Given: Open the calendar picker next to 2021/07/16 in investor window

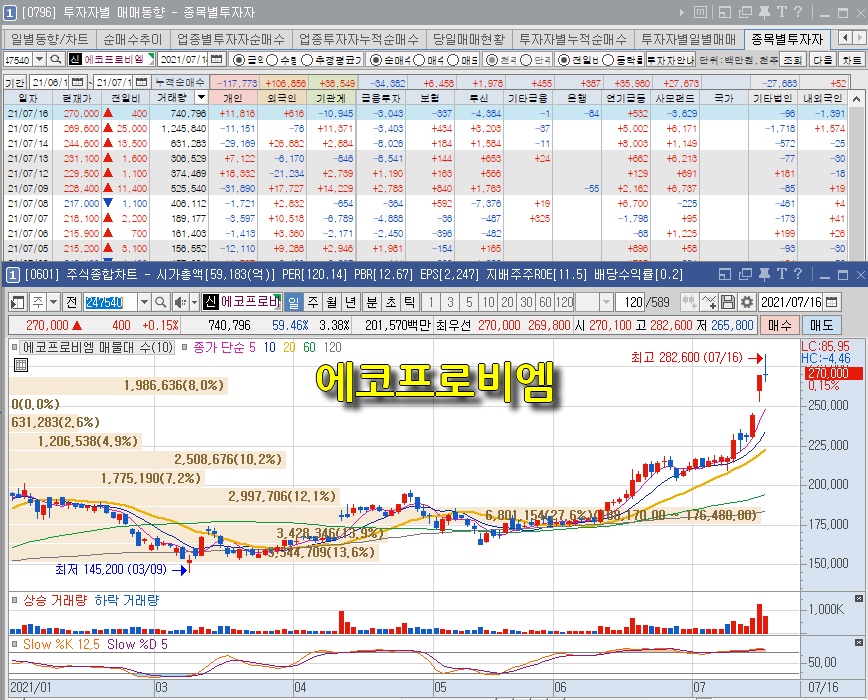Looking at the screenshot, I should [217, 59].
